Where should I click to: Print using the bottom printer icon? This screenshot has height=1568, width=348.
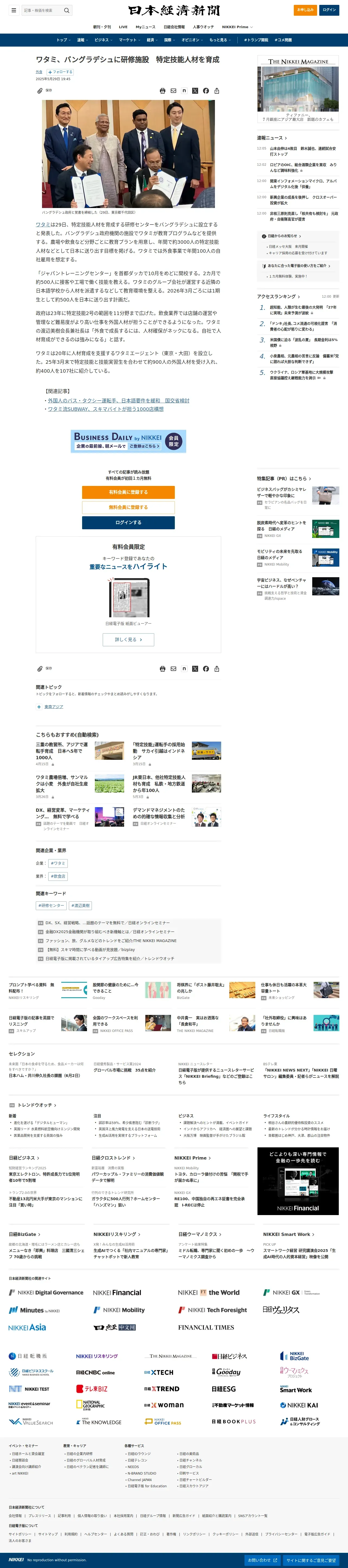[x=162, y=668]
